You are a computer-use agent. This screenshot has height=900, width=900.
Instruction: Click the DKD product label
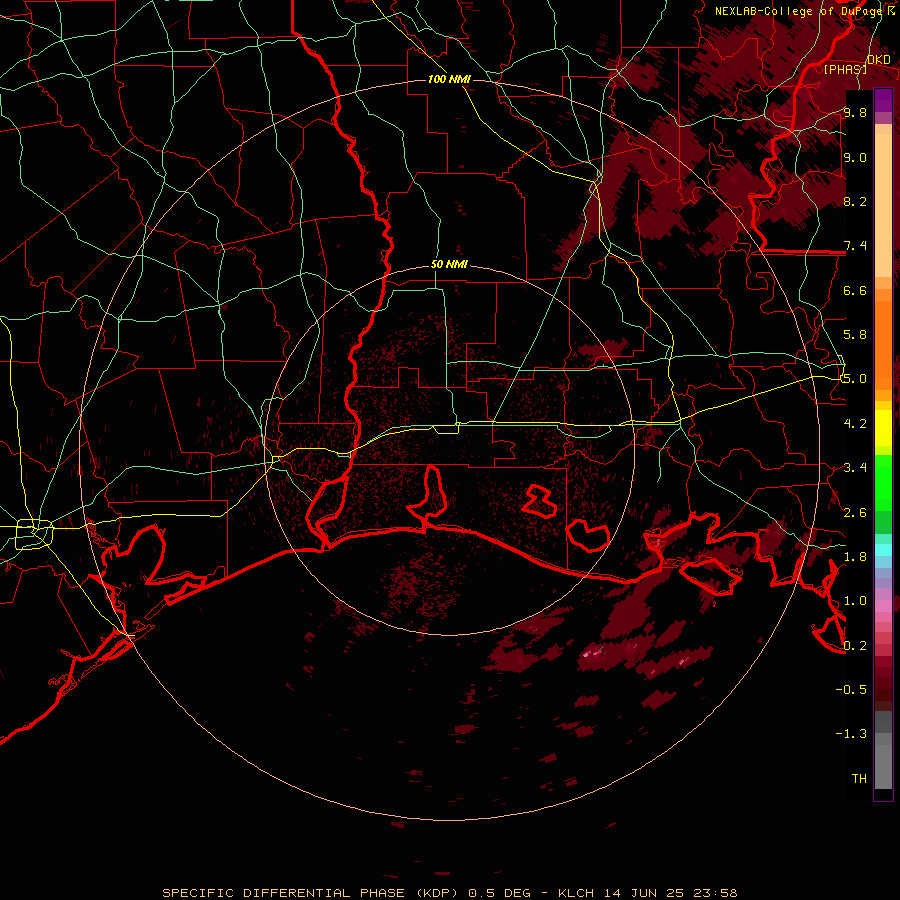[x=879, y=60]
